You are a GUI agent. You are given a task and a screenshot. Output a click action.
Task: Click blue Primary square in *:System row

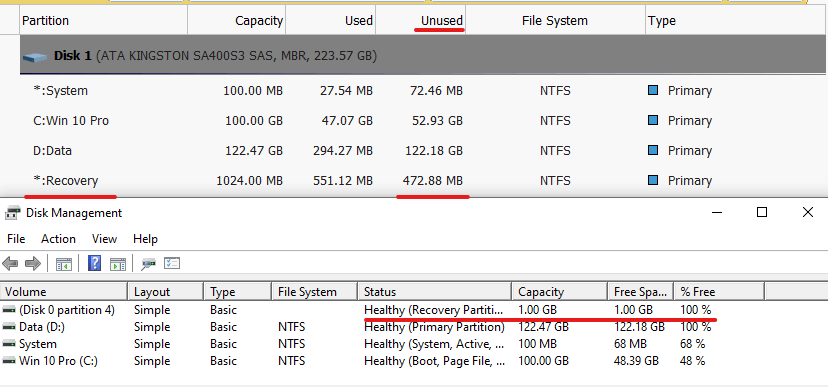point(653,90)
